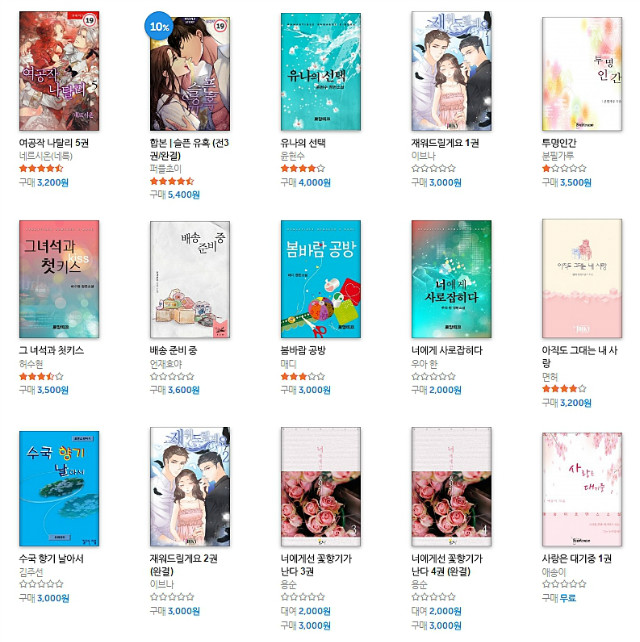Screen dimensions: 640x642
Task: Open the 너에게선 꽃향기가 난다 4권 cover
Action: pos(451,487)
